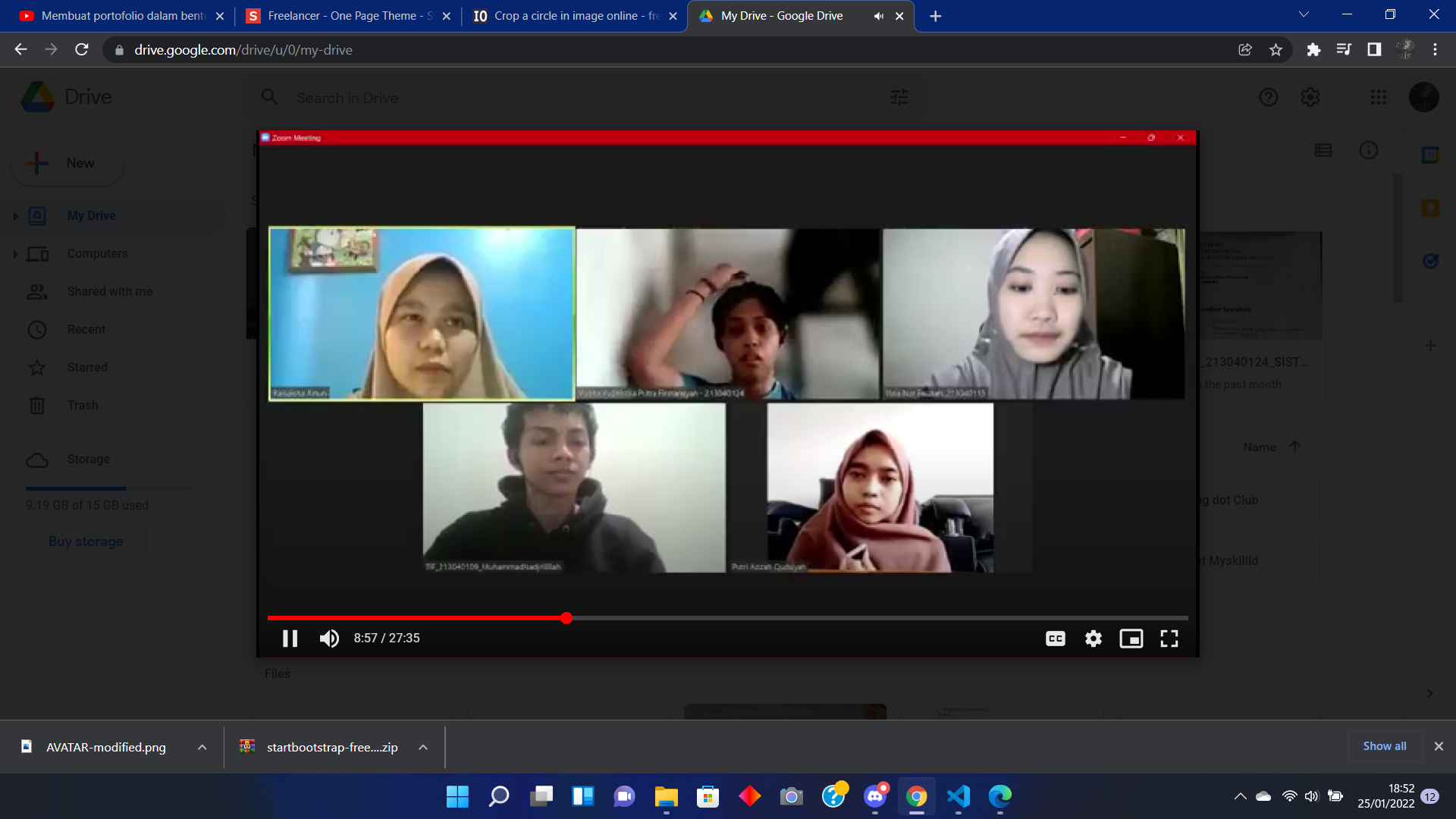1456x819 pixels.
Task: Expand startbootstrap zip download options
Action: (x=423, y=747)
